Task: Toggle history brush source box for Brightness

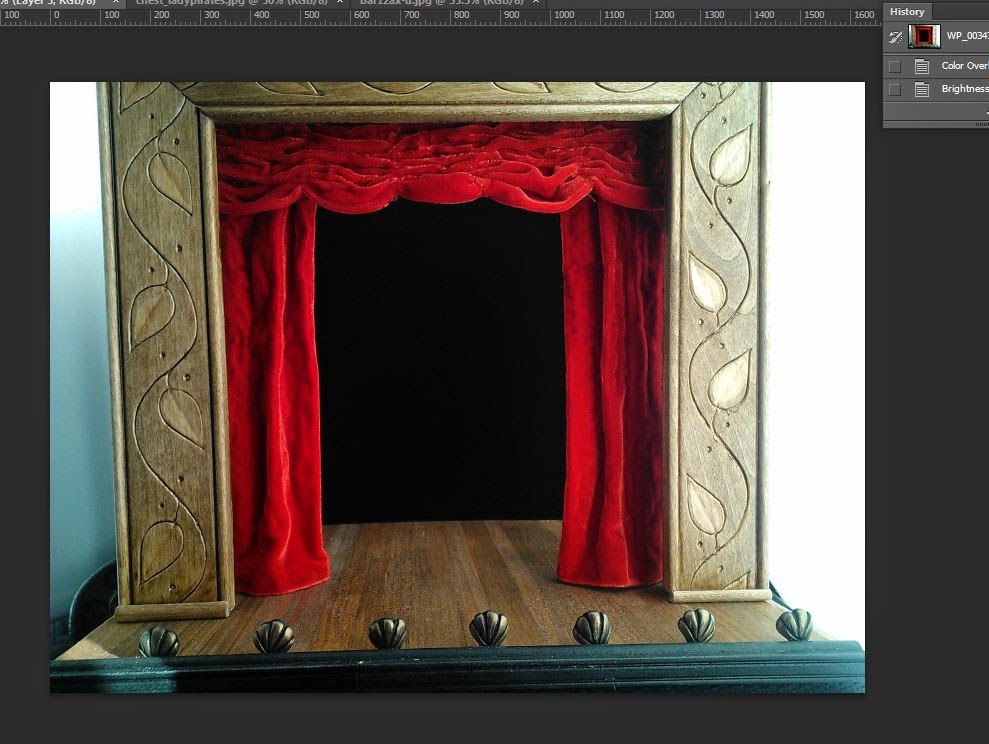Action: point(894,90)
